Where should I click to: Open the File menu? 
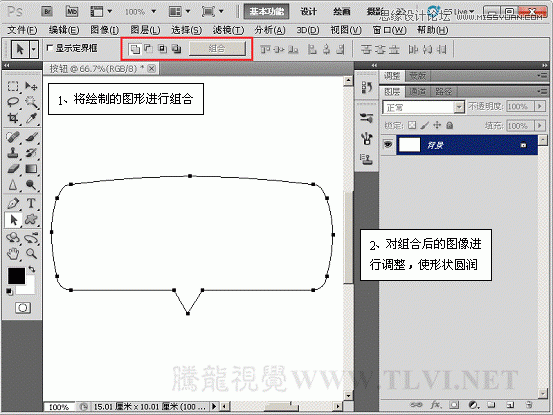click(22, 30)
